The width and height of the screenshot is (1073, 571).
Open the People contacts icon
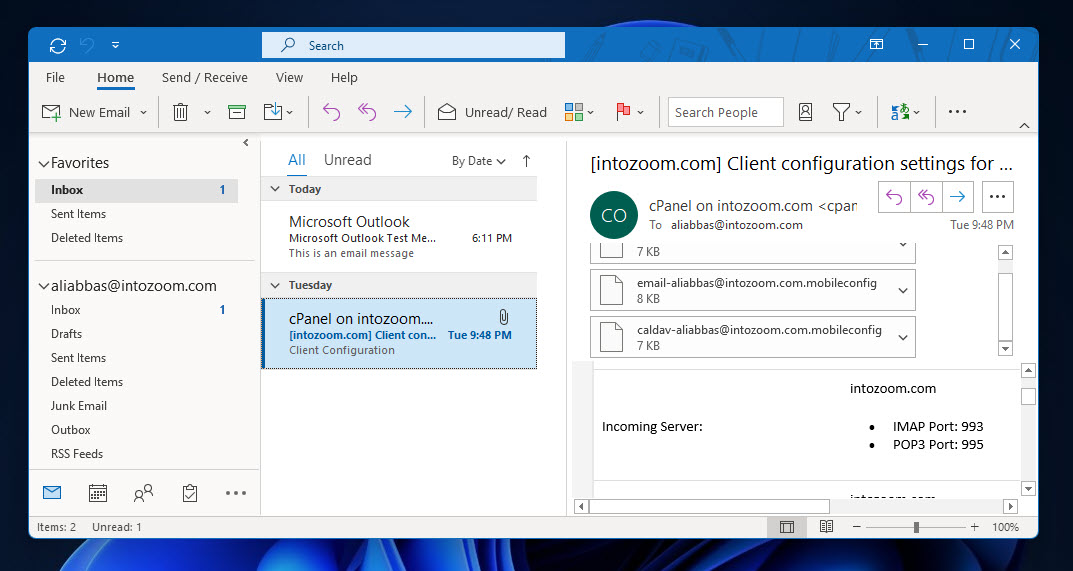click(143, 493)
